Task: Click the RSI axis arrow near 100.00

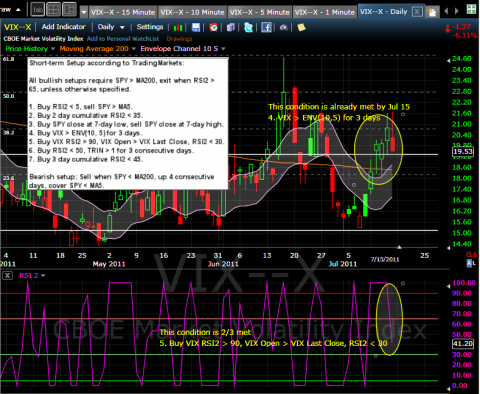Action: [448, 286]
